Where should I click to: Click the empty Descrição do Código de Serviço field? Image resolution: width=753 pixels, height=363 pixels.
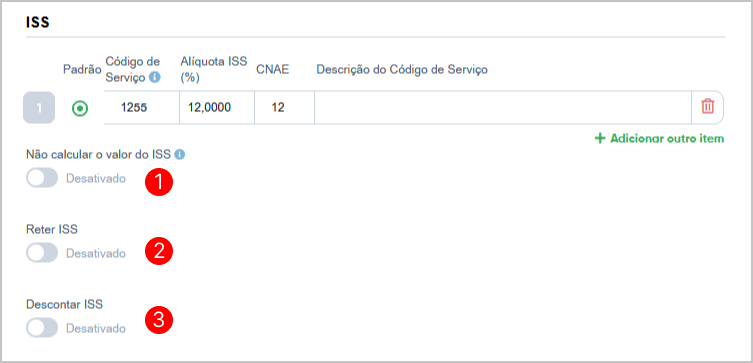503,108
